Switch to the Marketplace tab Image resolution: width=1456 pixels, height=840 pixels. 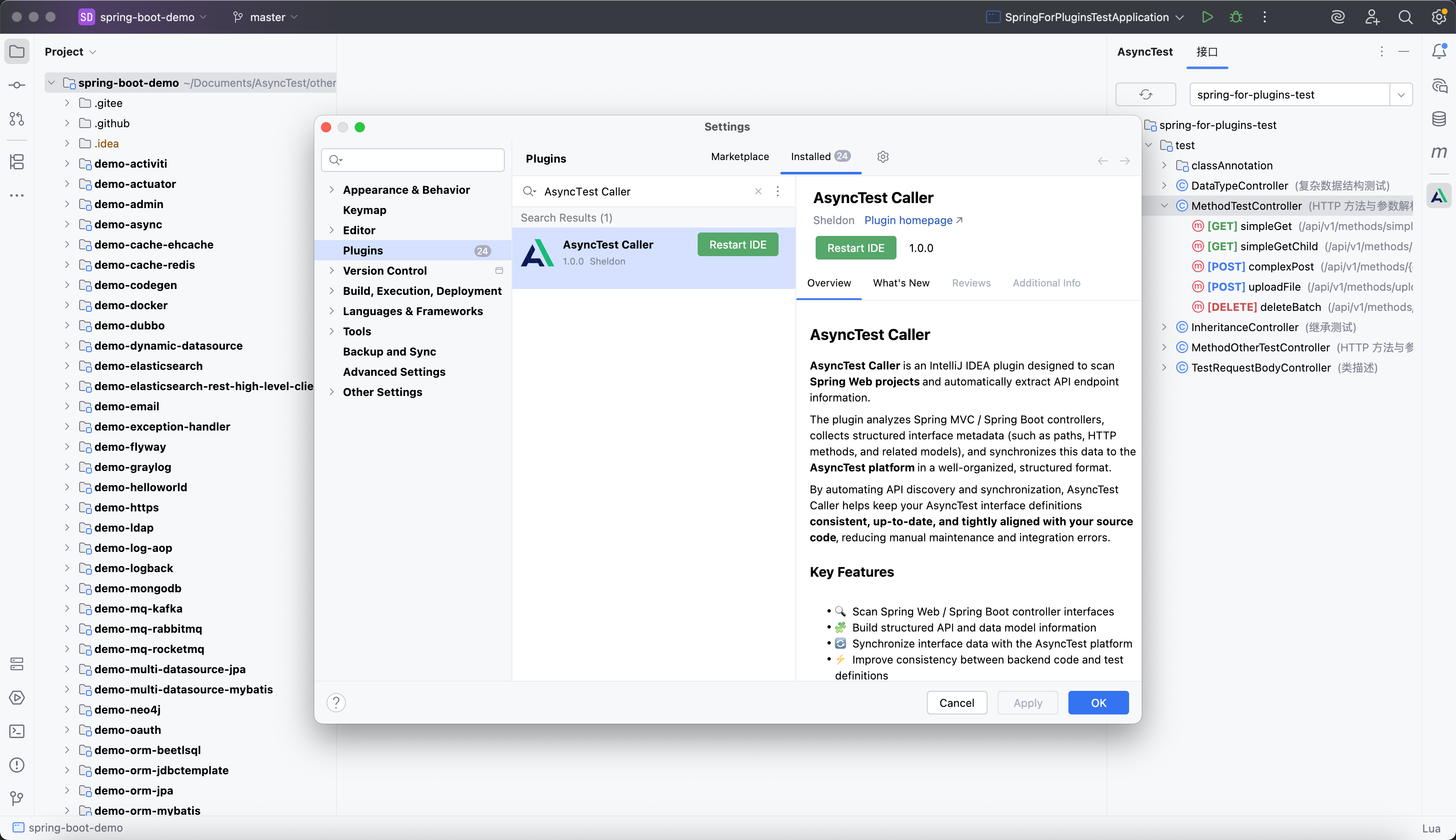click(739, 156)
